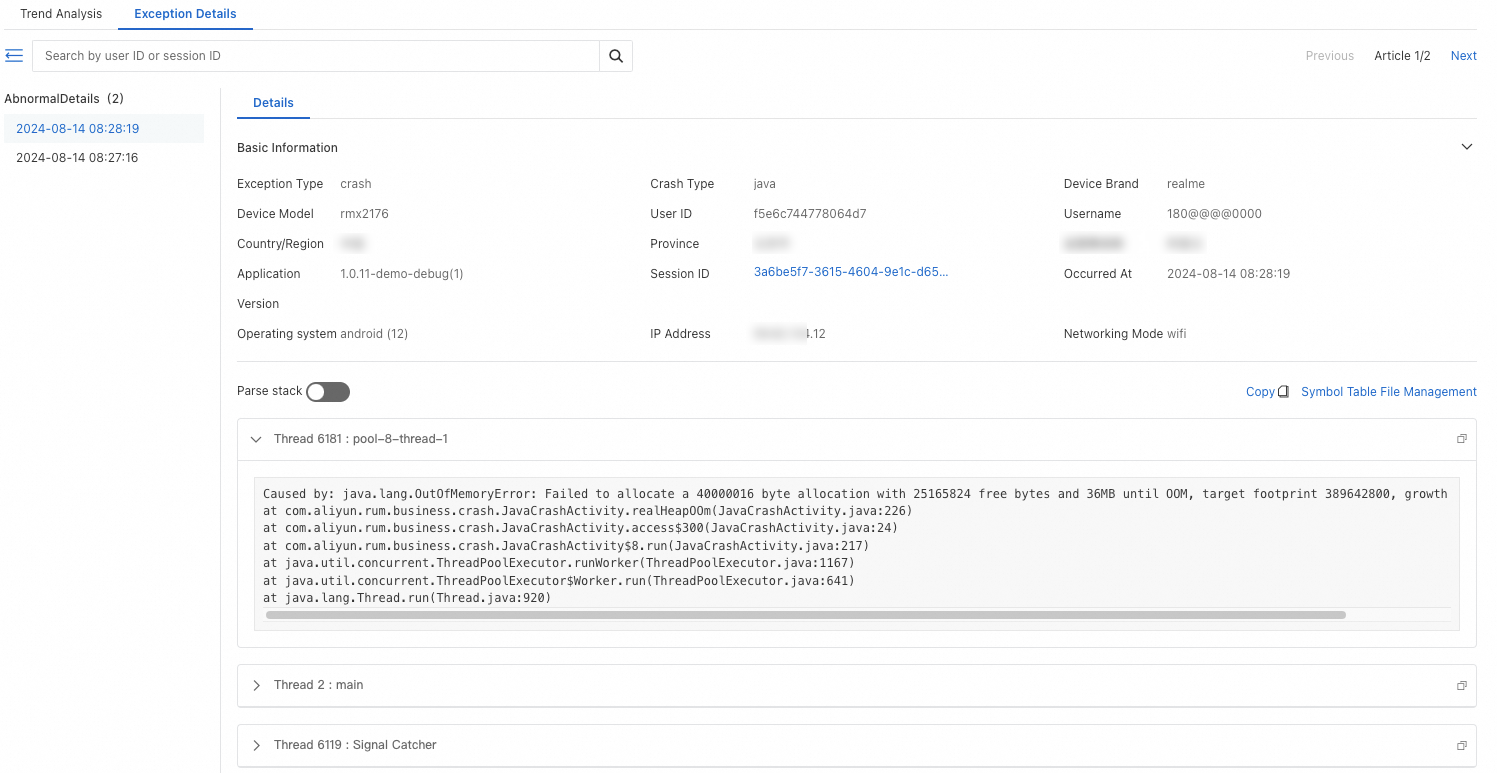
Task: Expand Thread 6119 : Signal Catcher
Action: [256, 745]
